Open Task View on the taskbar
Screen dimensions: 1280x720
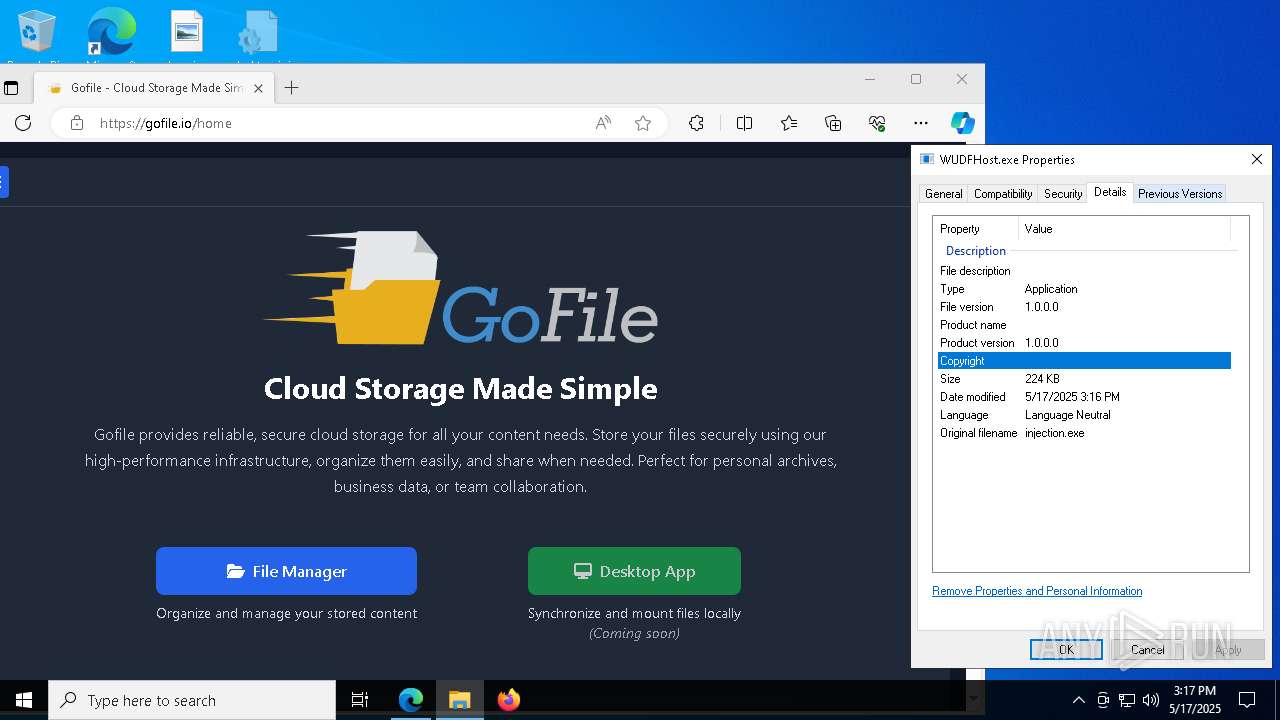pos(360,700)
